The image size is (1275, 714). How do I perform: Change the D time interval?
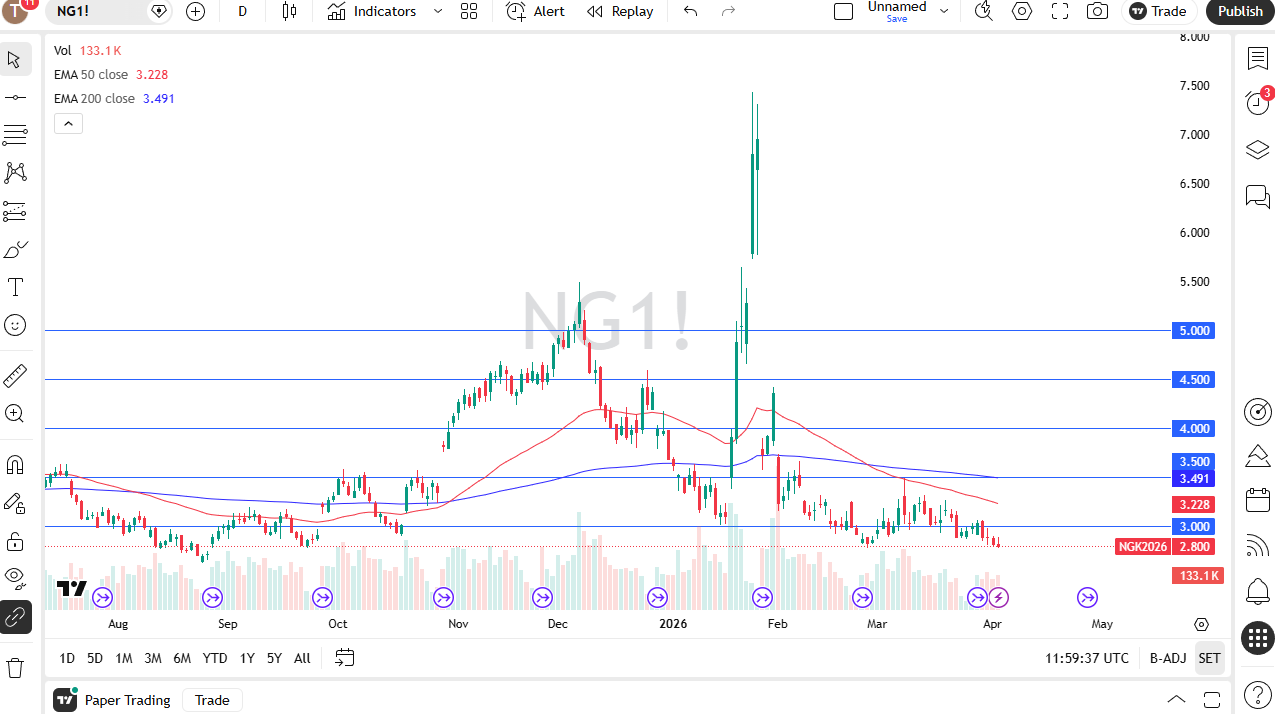(243, 11)
